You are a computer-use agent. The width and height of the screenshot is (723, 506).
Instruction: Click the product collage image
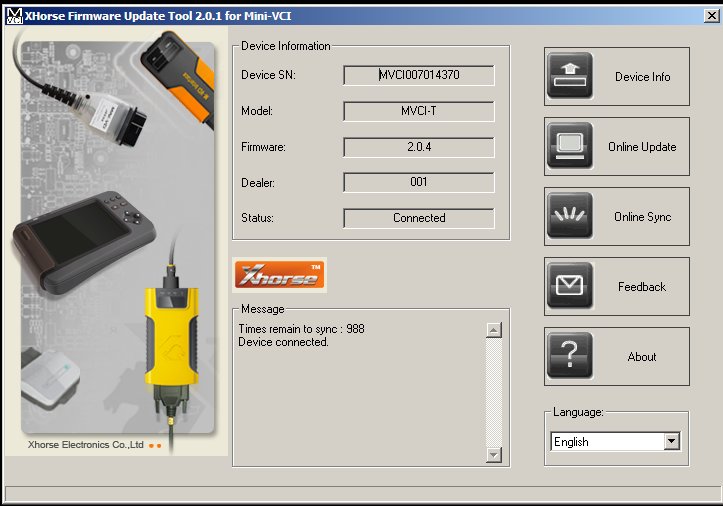tap(117, 240)
